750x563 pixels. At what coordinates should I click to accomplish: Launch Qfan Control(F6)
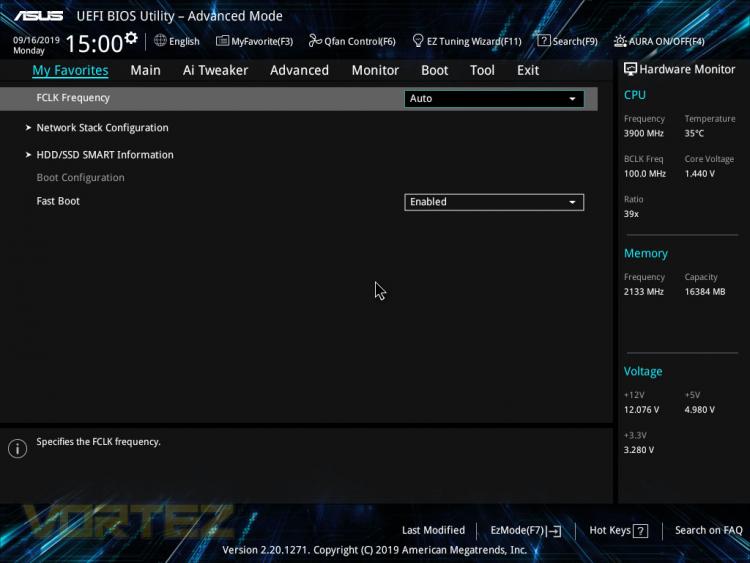click(360, 42)
